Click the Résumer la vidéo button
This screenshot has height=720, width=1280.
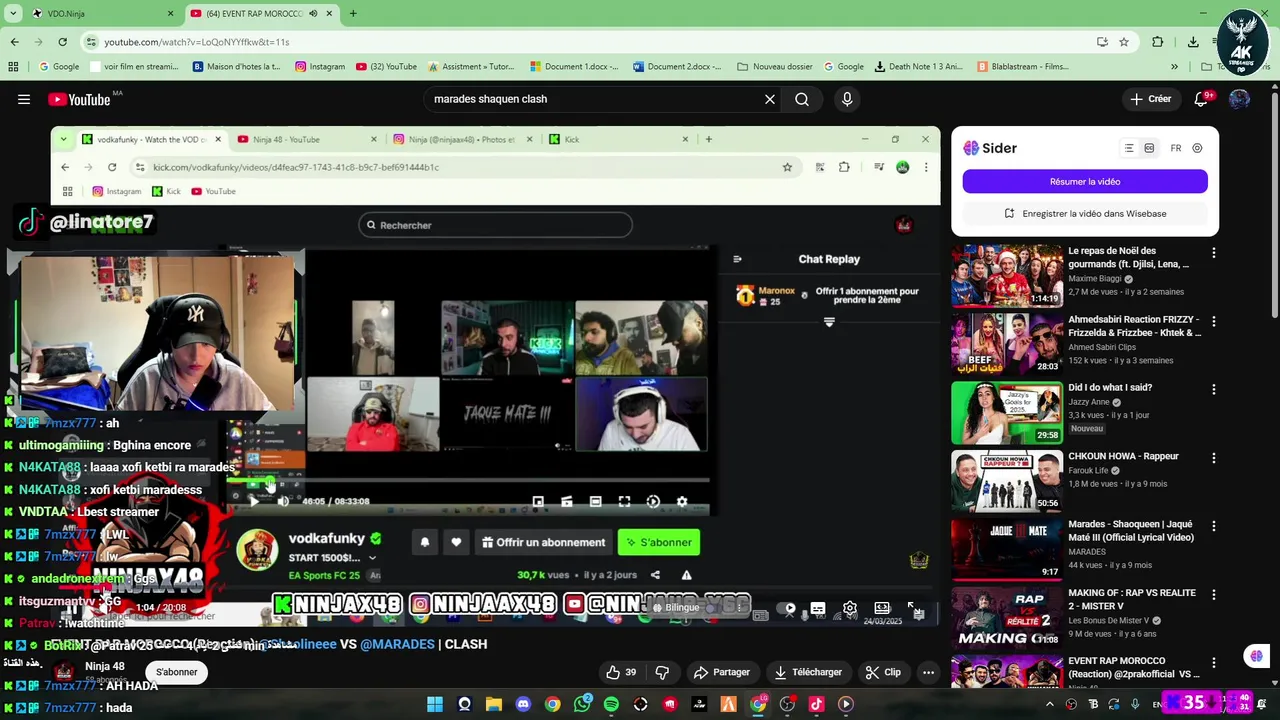[1085, 182]
